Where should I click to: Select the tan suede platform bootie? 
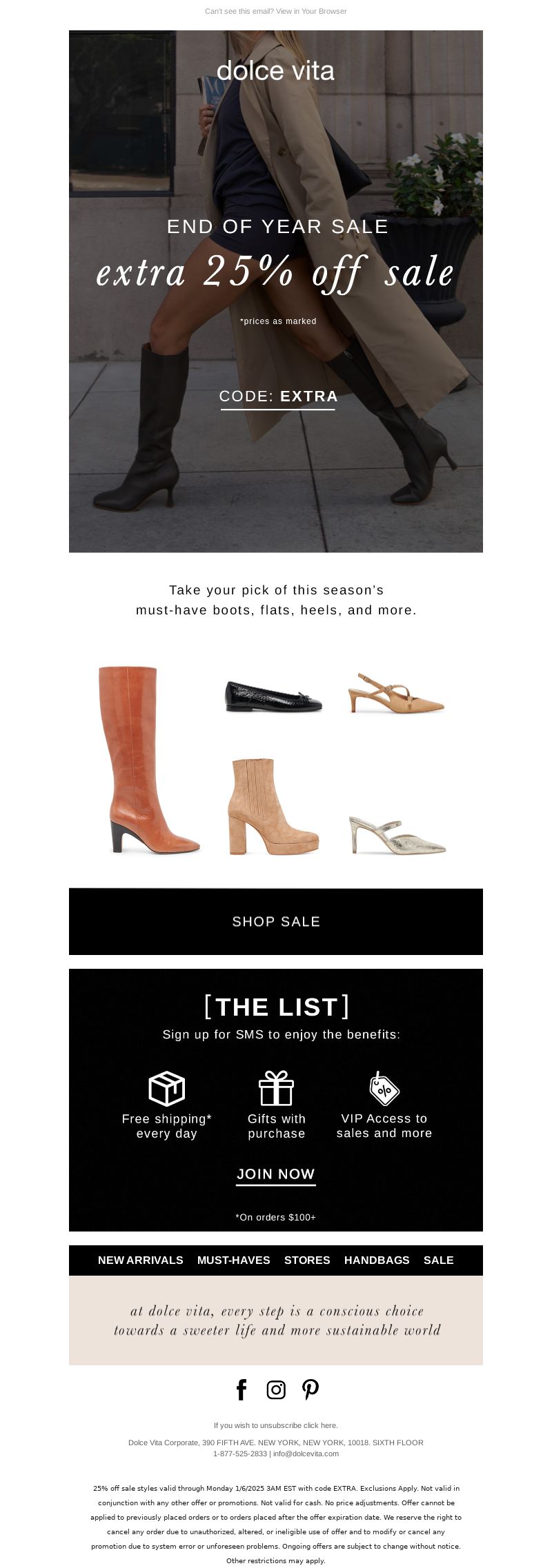[273, 807]
